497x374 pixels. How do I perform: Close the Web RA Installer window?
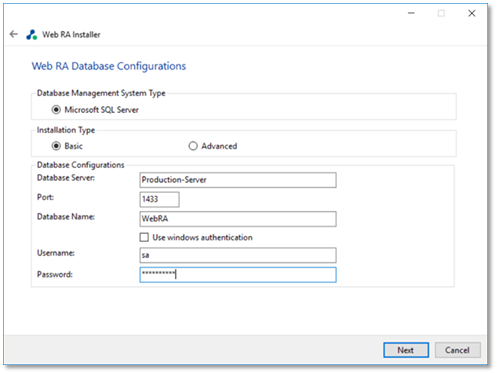472,13
